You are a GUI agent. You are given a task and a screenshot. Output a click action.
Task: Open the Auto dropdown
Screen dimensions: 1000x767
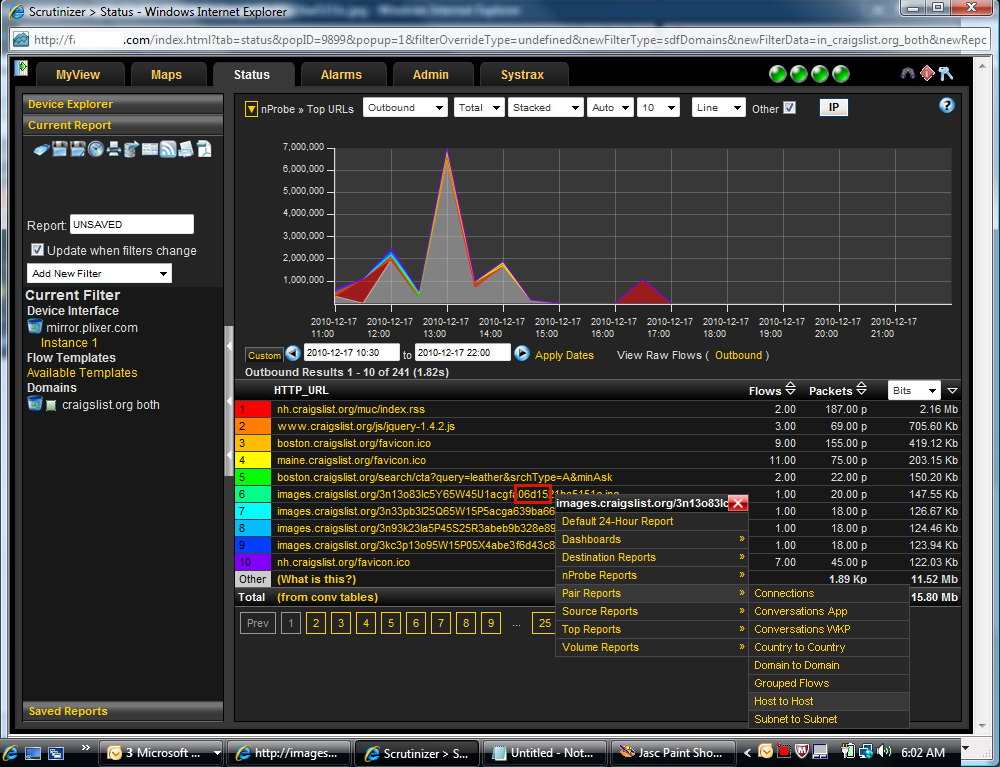pos(610,107)
